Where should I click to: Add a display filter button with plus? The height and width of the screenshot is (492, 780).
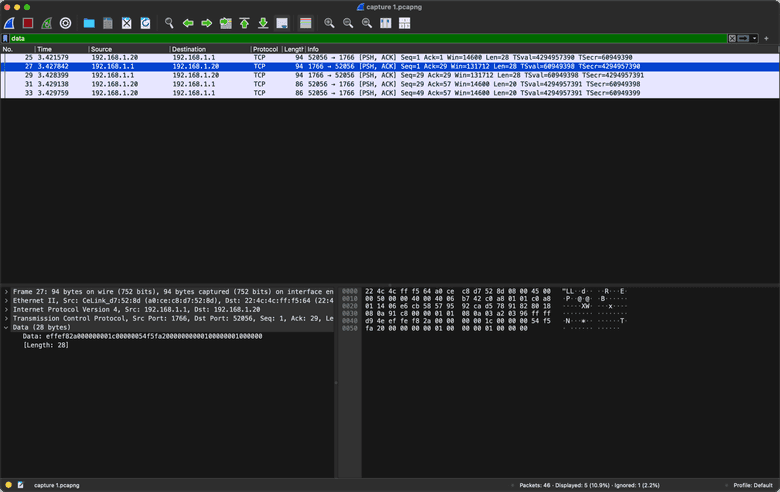[766, 38]
